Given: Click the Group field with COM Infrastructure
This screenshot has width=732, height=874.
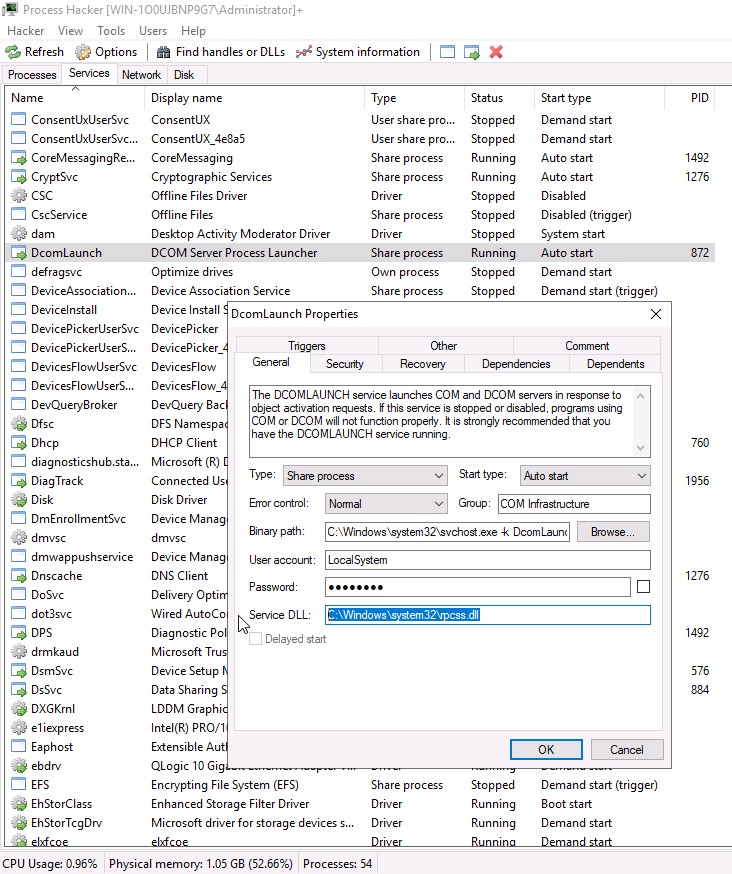Looking at the screenshot, I should tap(574, 504).
